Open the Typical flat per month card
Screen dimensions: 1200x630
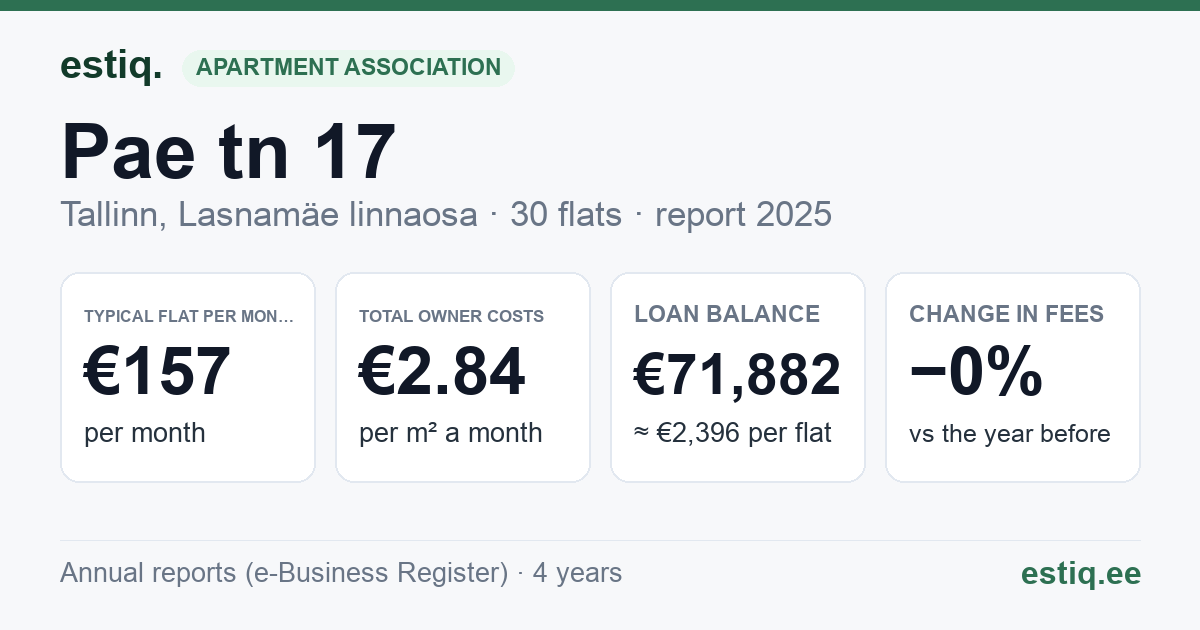pyautogui.click(x=188, y=377)
